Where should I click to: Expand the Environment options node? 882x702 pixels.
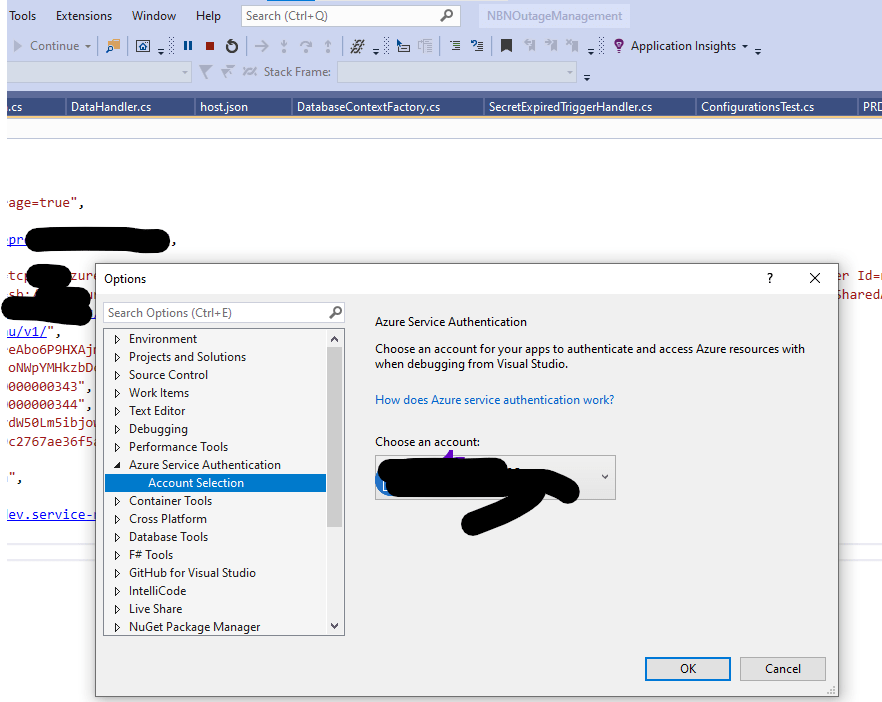117,339
